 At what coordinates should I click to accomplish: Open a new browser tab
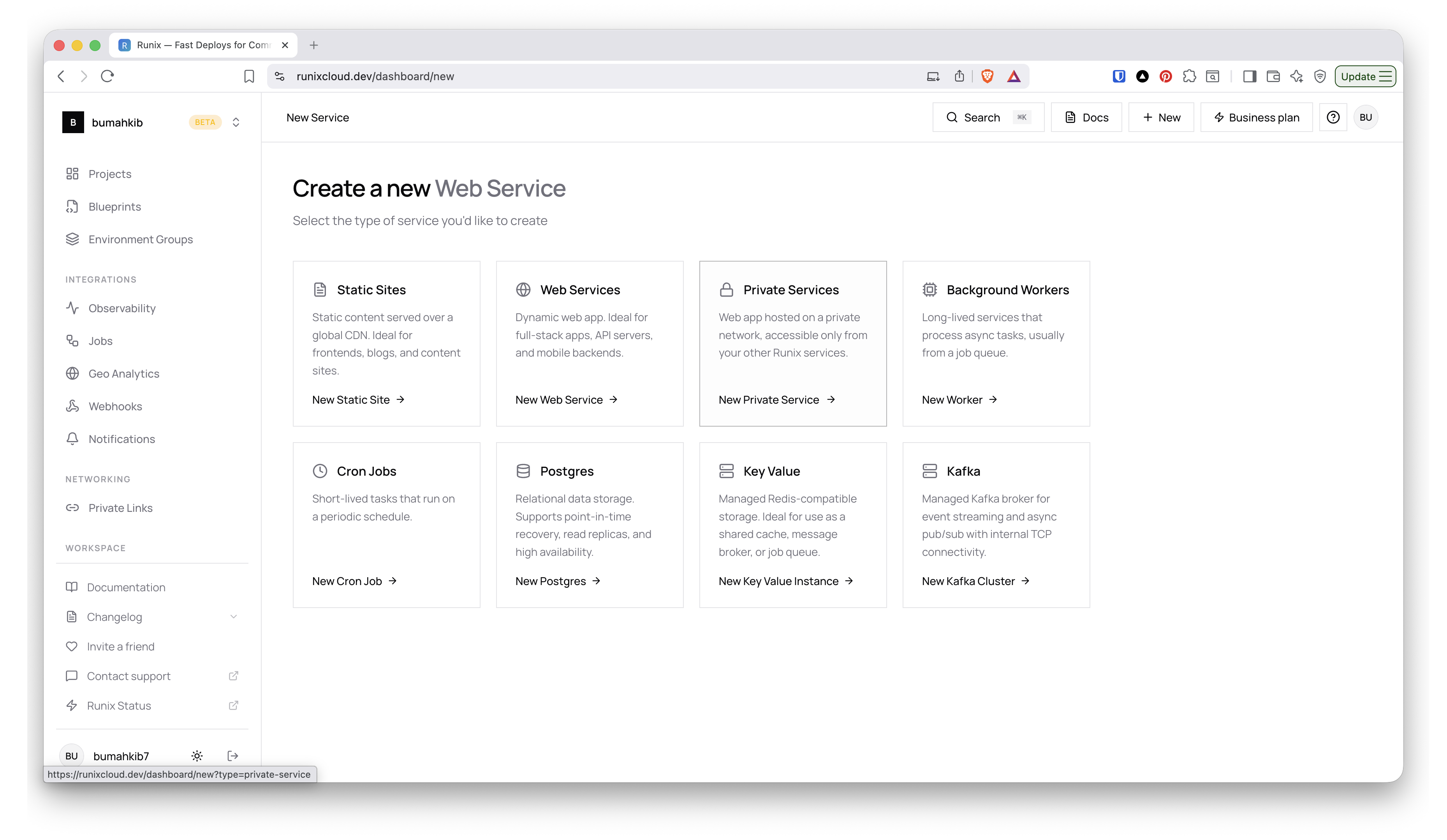[313, 46]
